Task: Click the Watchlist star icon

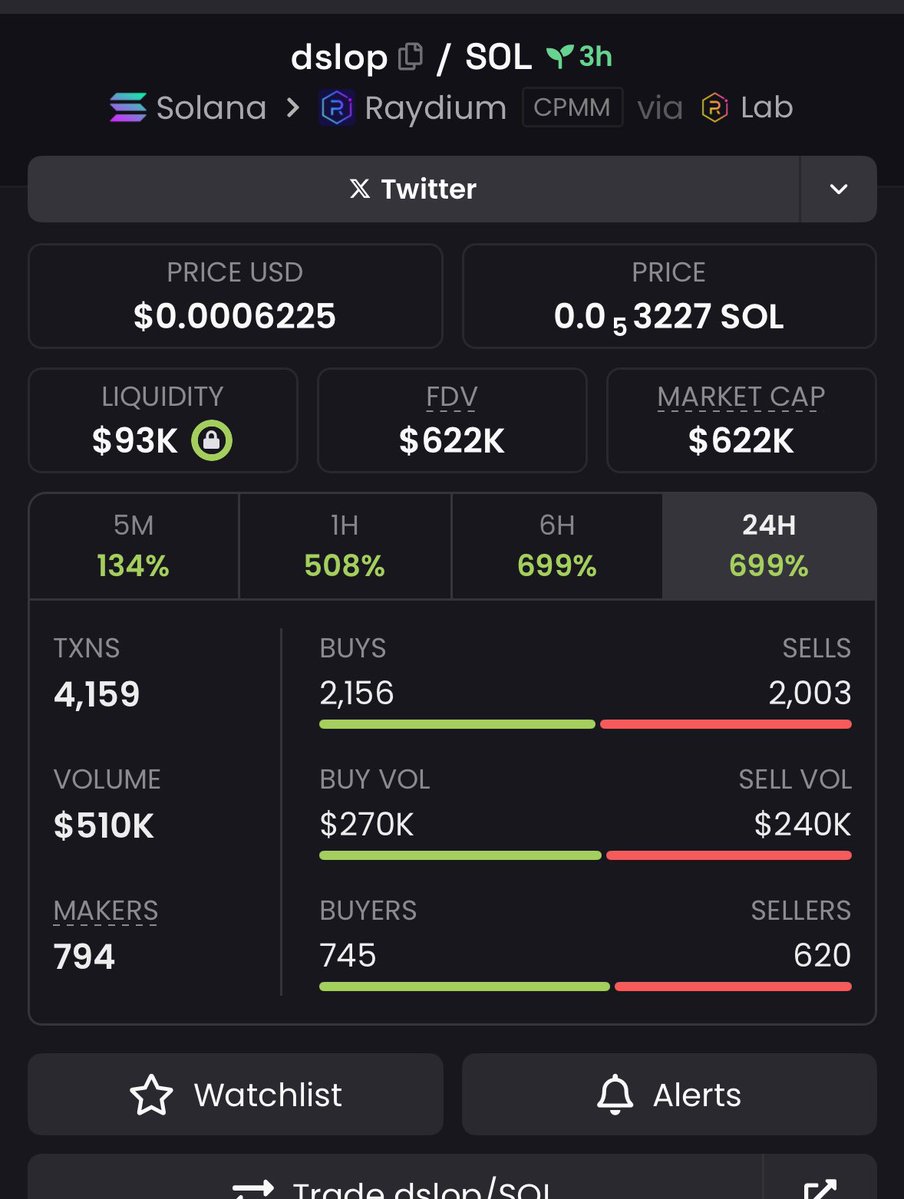Action: [x=151, y=1094]
